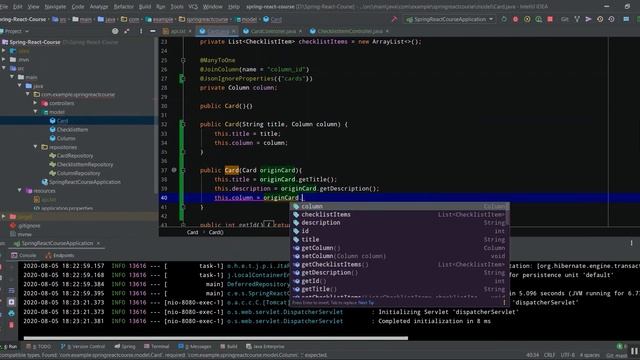Image resolution: width=640 pixels, height=360 pixels.
Task: Click scroll-to-end icon in Run panel
Action: (11, 302)
